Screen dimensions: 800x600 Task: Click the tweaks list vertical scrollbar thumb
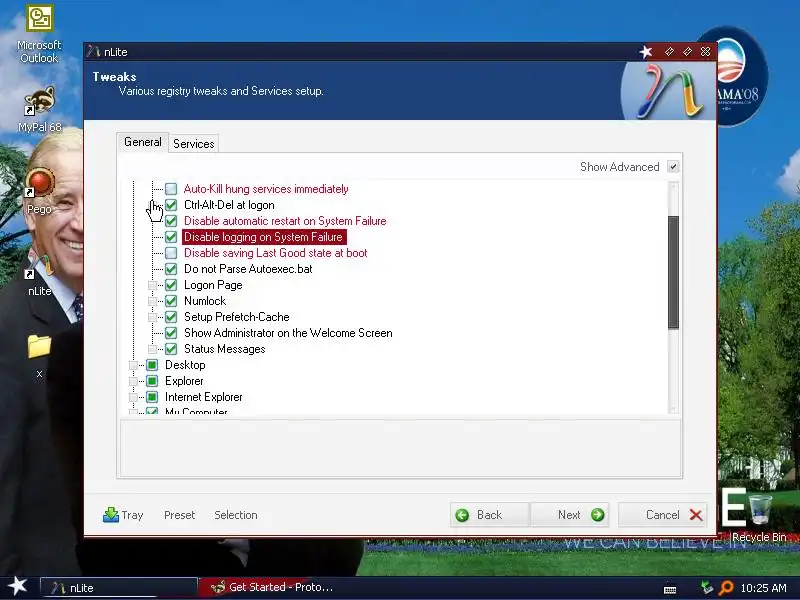[x=673, y=272]
